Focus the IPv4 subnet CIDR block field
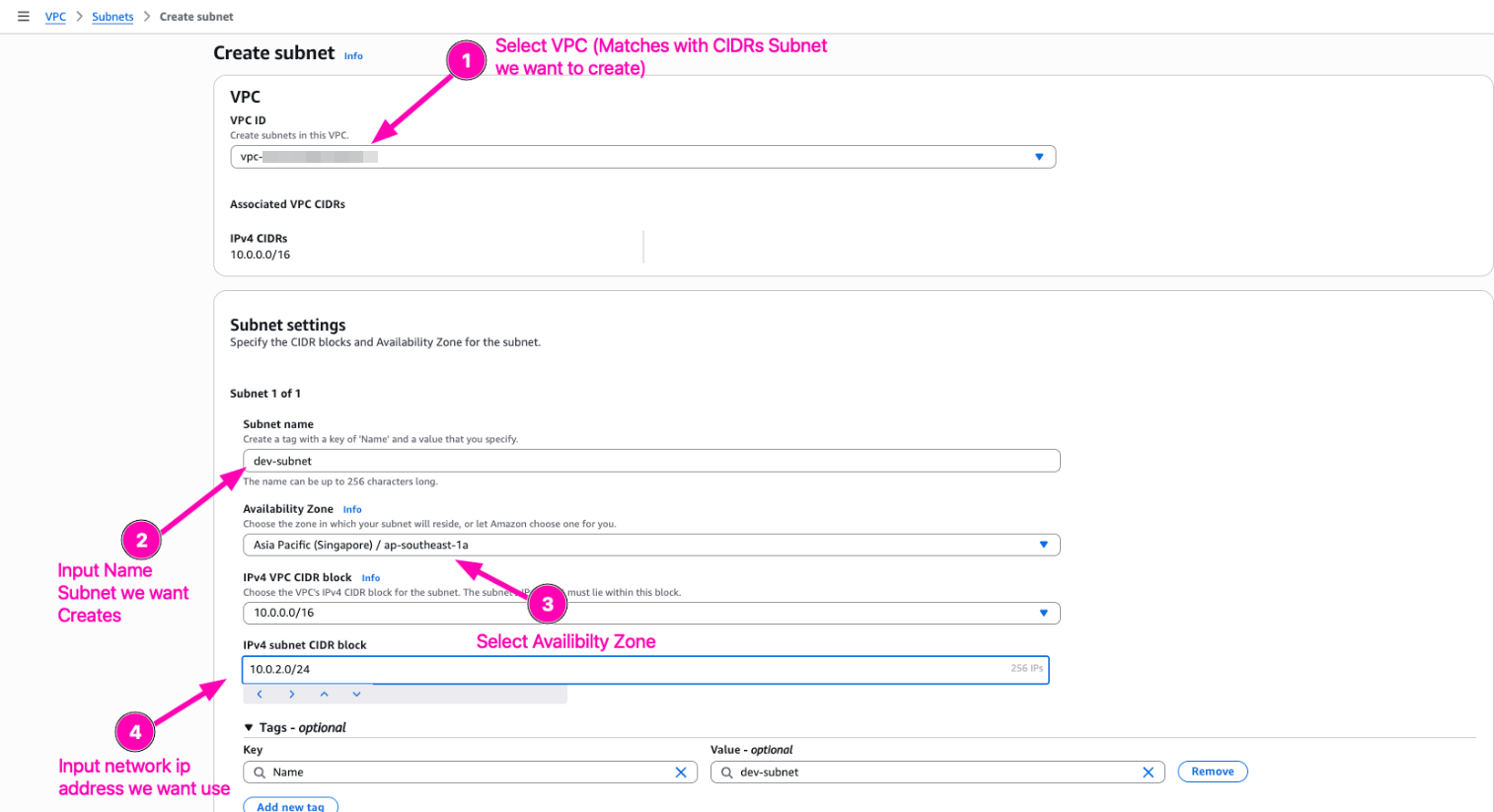Screen dimensions: 1494x812 click(622, 669)
